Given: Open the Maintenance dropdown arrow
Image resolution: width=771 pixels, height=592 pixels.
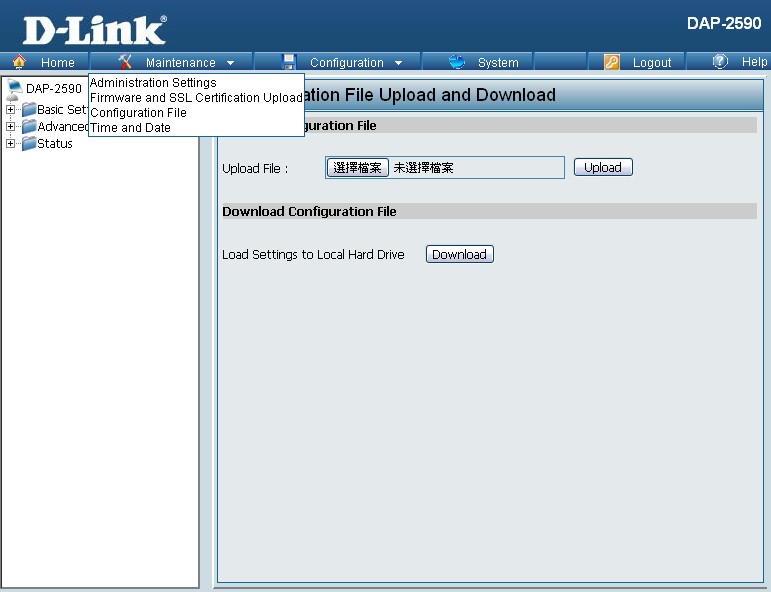Looking at the screenshot, I should [x=230, y=63].
